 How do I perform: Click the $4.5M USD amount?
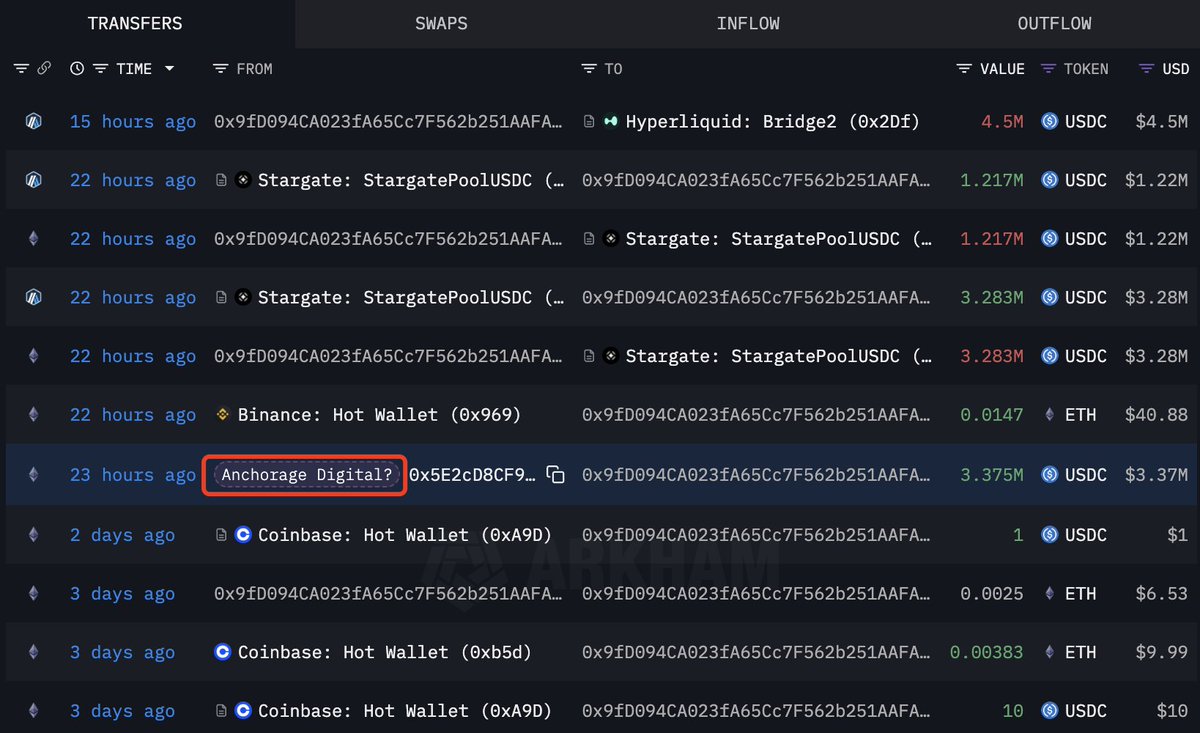tap(1161, 122)
